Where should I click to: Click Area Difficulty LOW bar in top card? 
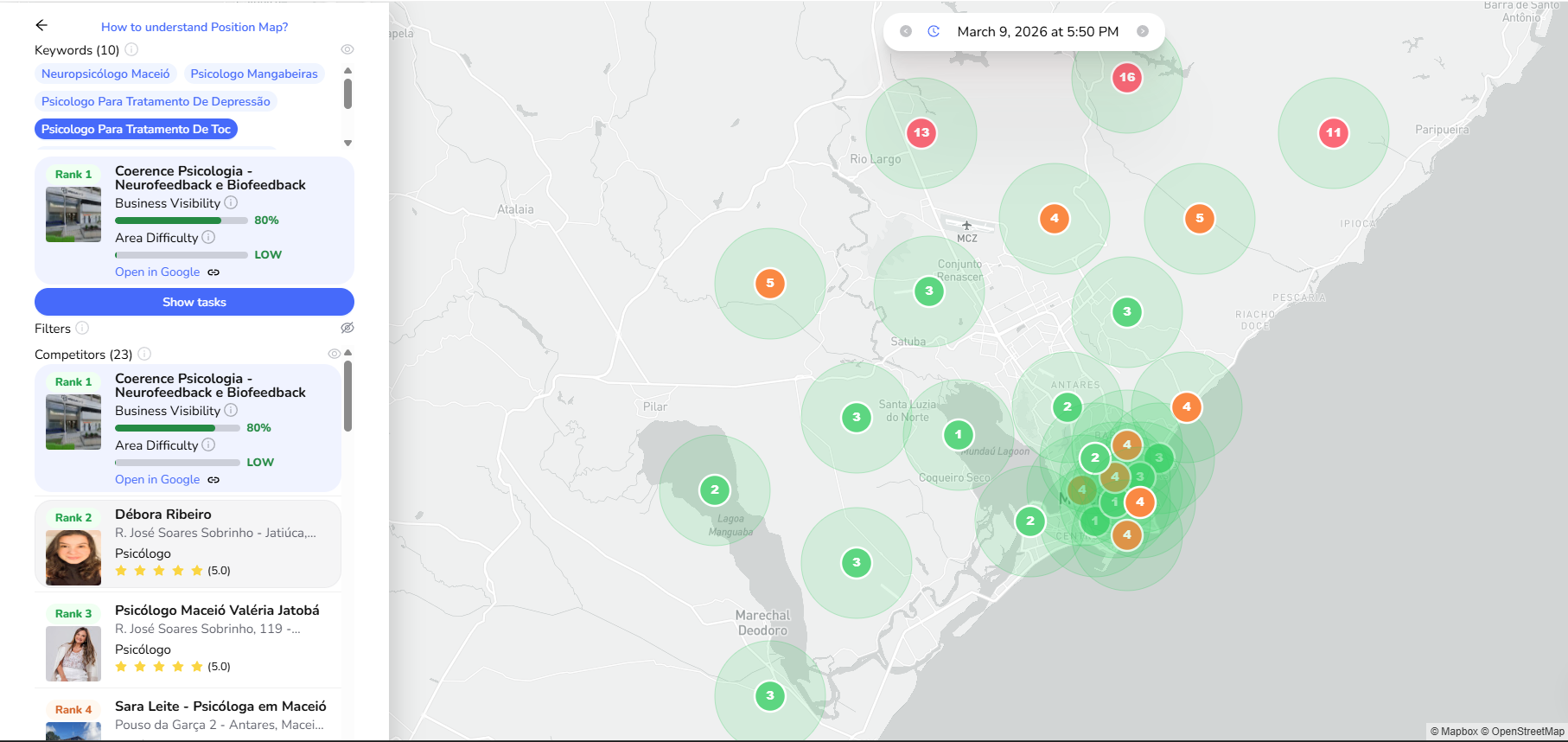[x=182, y=255]
